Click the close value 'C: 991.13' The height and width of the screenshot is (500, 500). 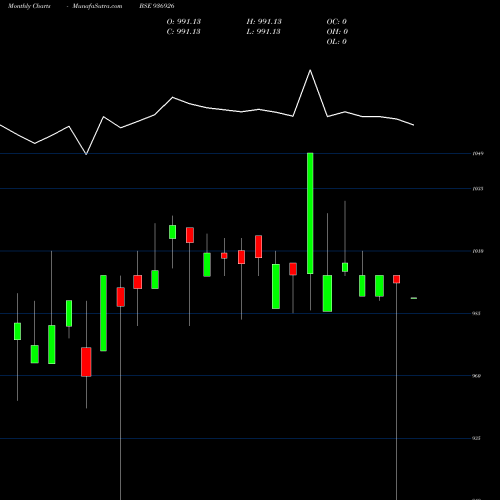pyautogui.click(x=184, y=31)
